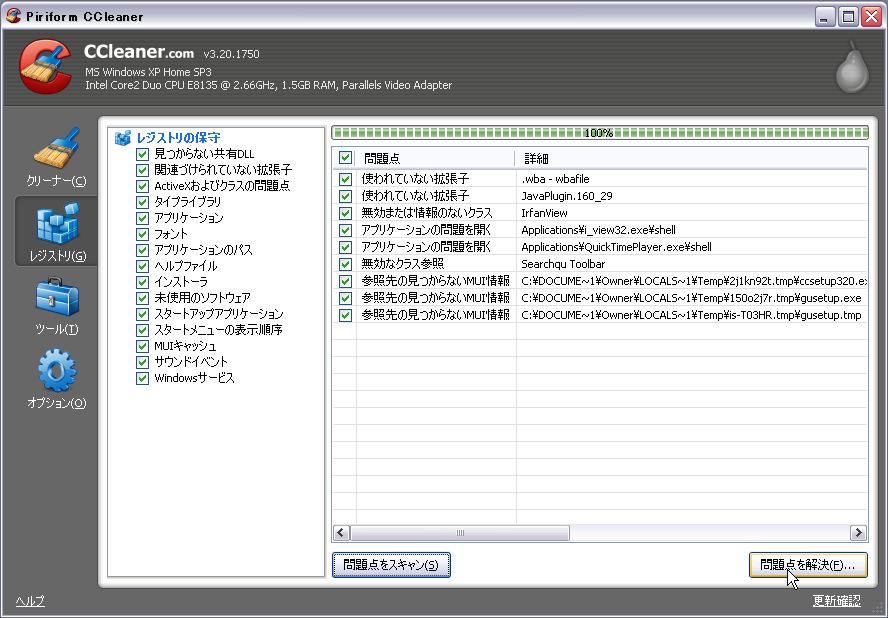Viewport: 888px width, 618px height.
Task: Click the 100% scan progress bar
Action: (600, 133)
